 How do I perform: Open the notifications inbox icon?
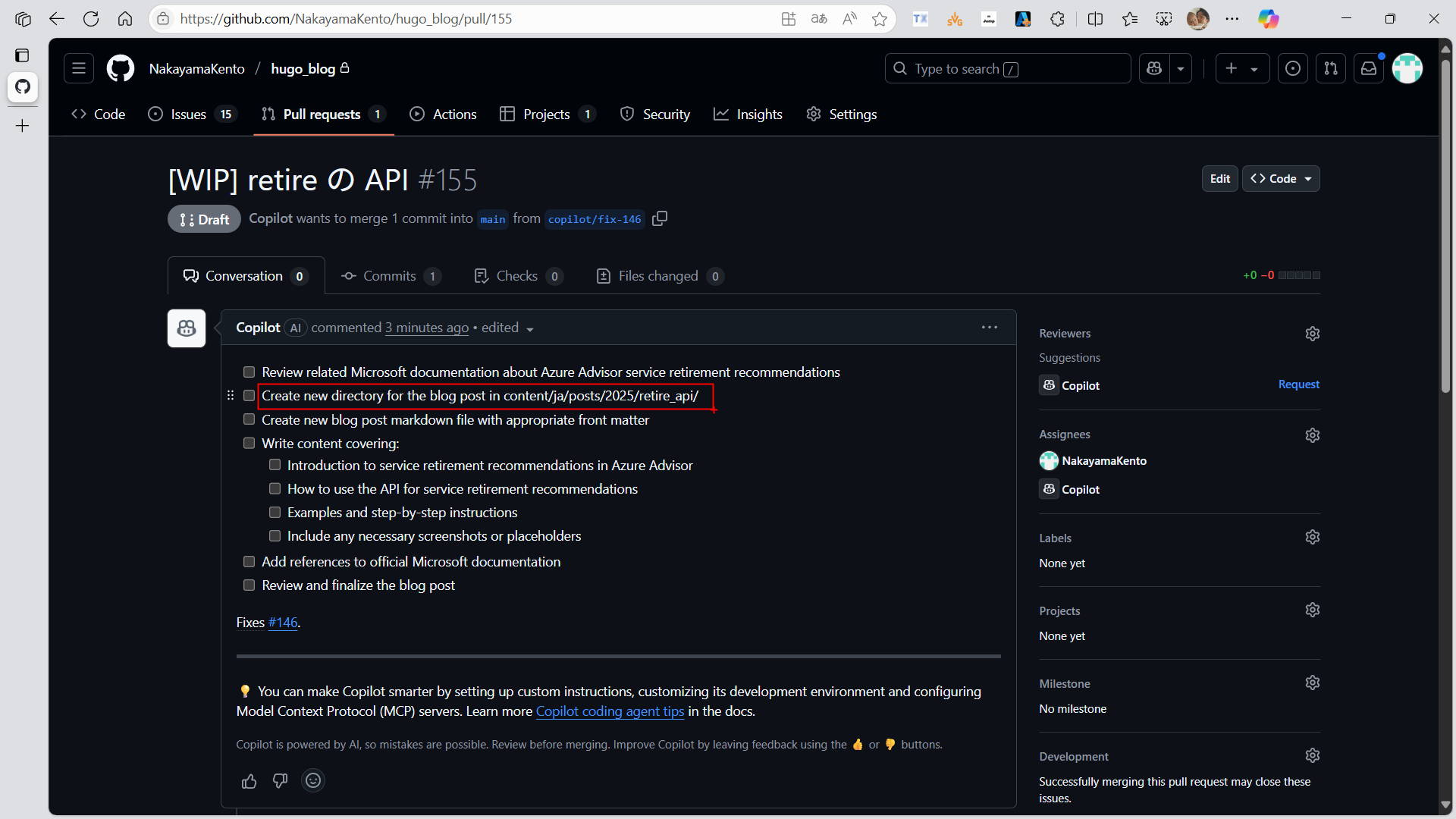(x=1369, y=69)
